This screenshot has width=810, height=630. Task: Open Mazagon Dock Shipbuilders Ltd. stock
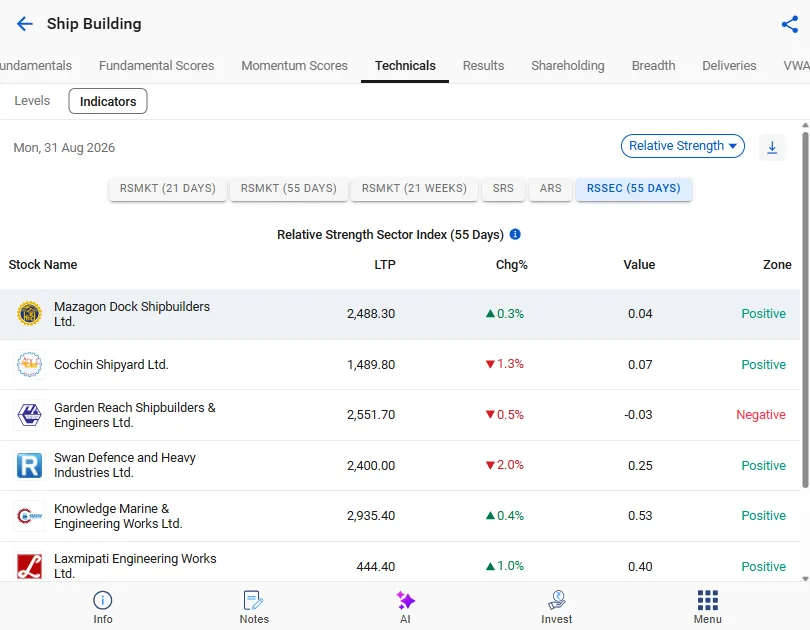pyautogui.click(x=132, y=314)
